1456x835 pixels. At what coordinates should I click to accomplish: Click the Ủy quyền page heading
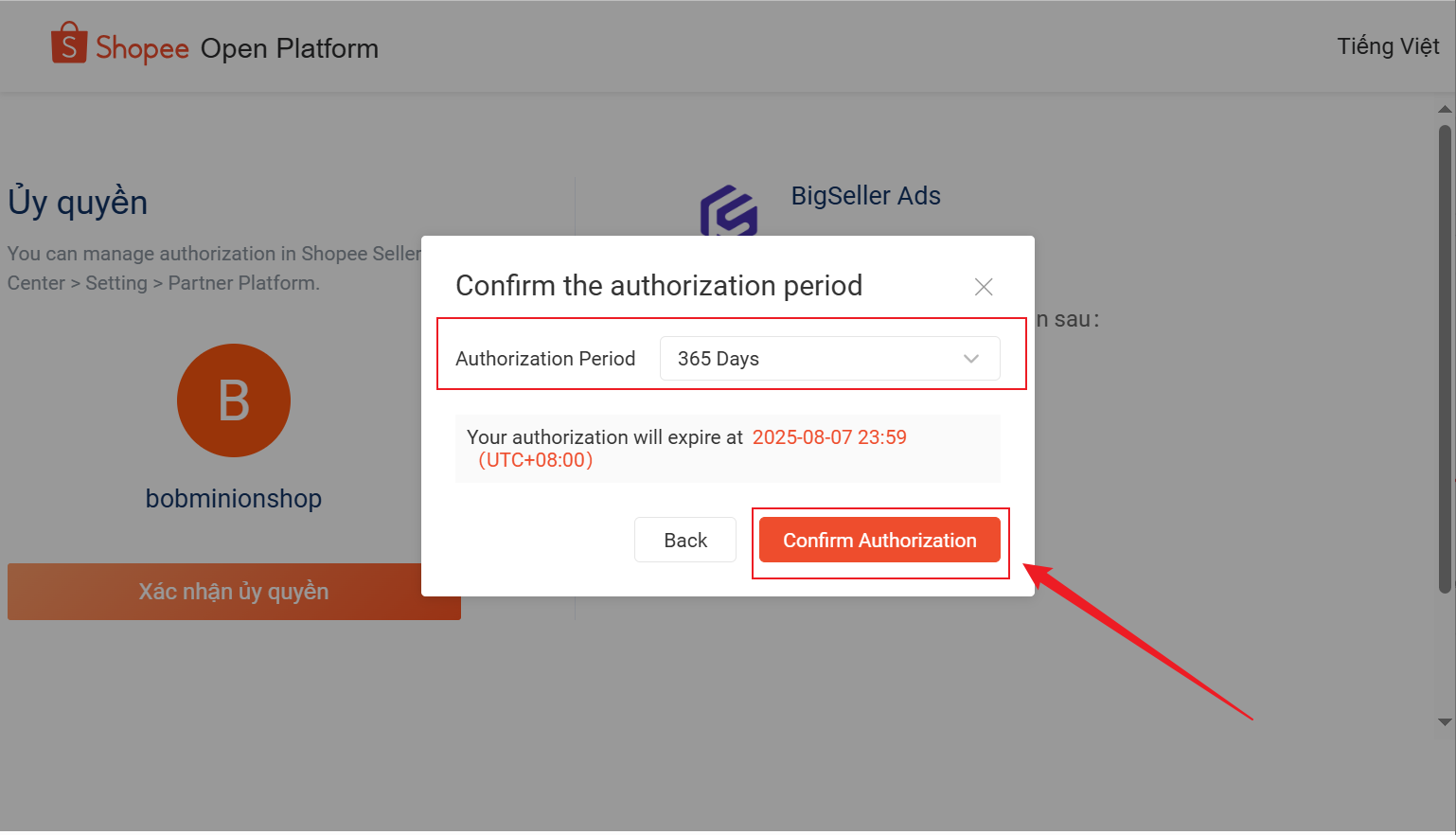coord(78,202)
